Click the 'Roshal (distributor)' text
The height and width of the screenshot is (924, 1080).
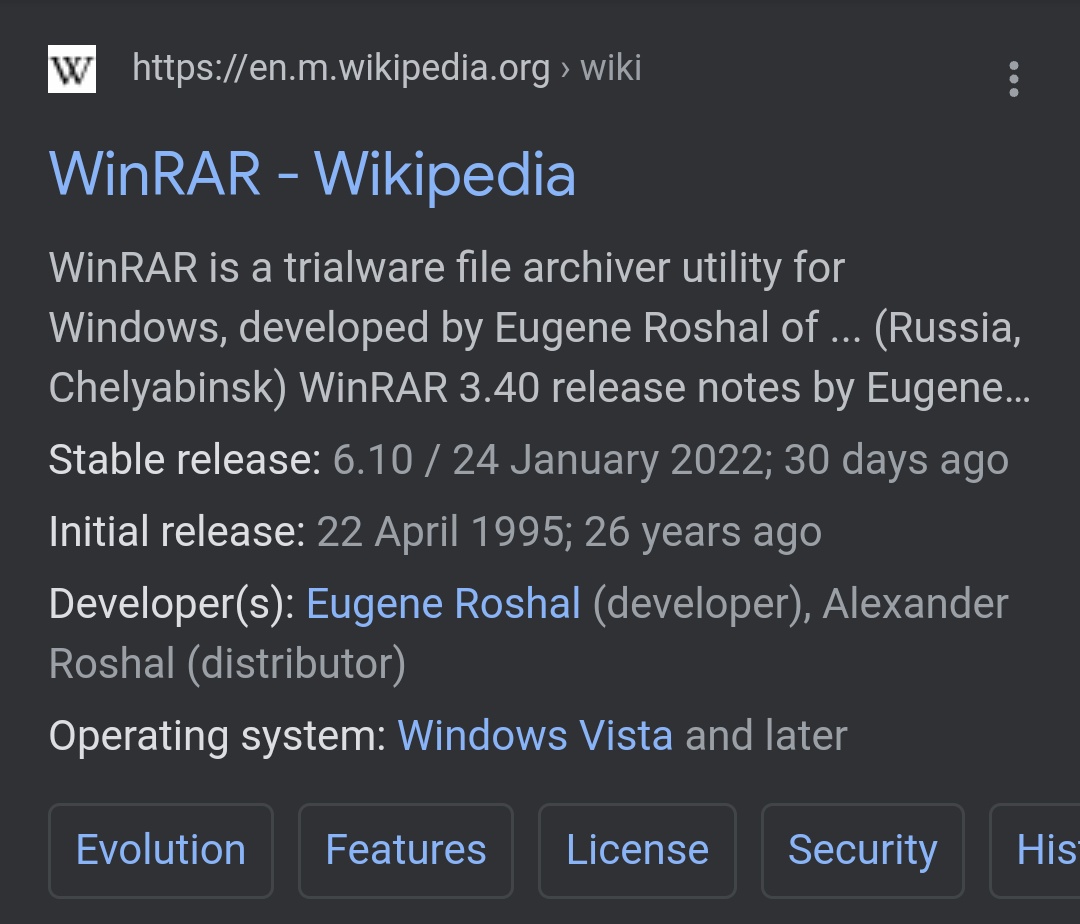click(x=227, y=664)
